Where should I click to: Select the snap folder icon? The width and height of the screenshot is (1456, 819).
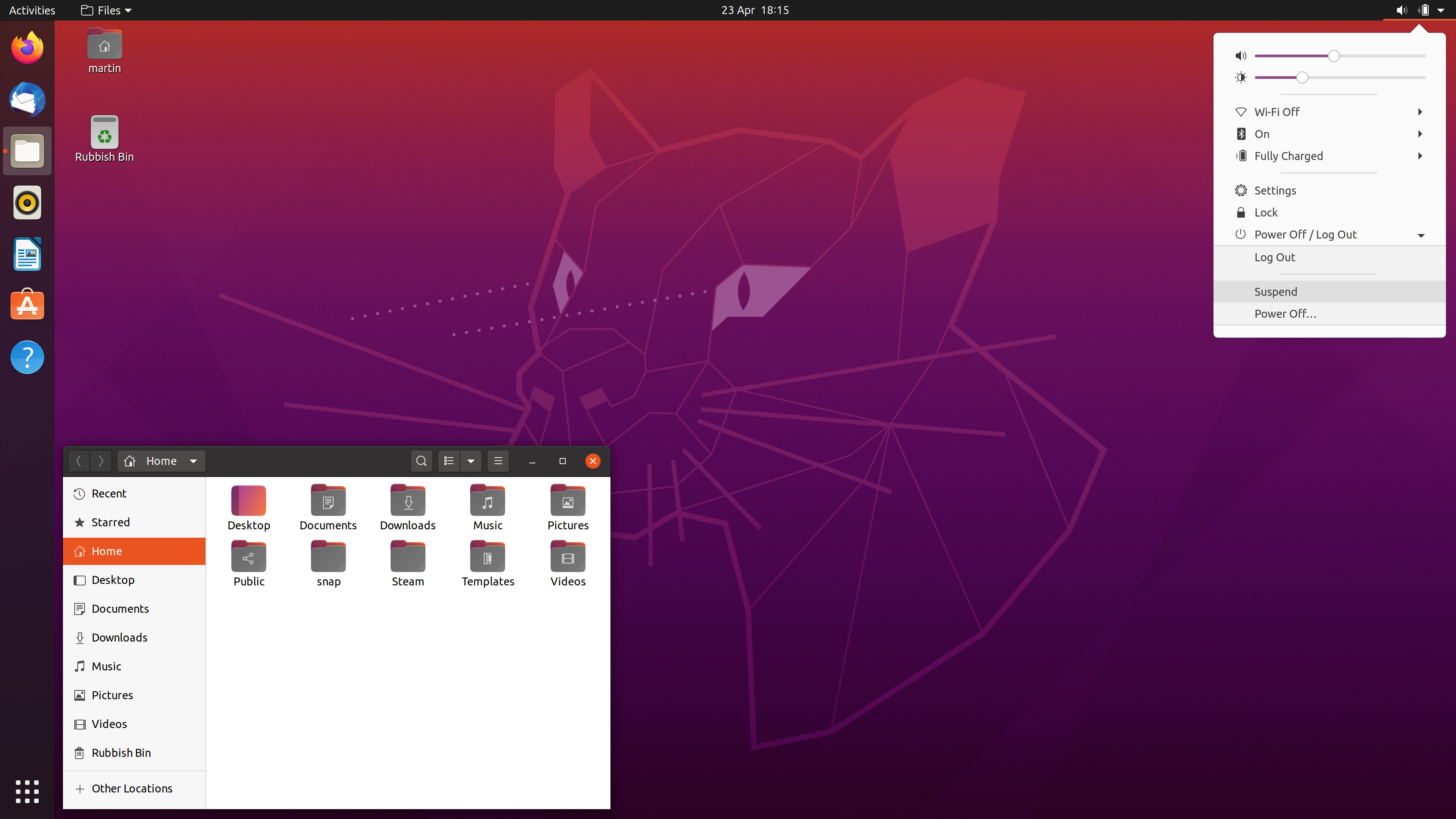point(328,557)
